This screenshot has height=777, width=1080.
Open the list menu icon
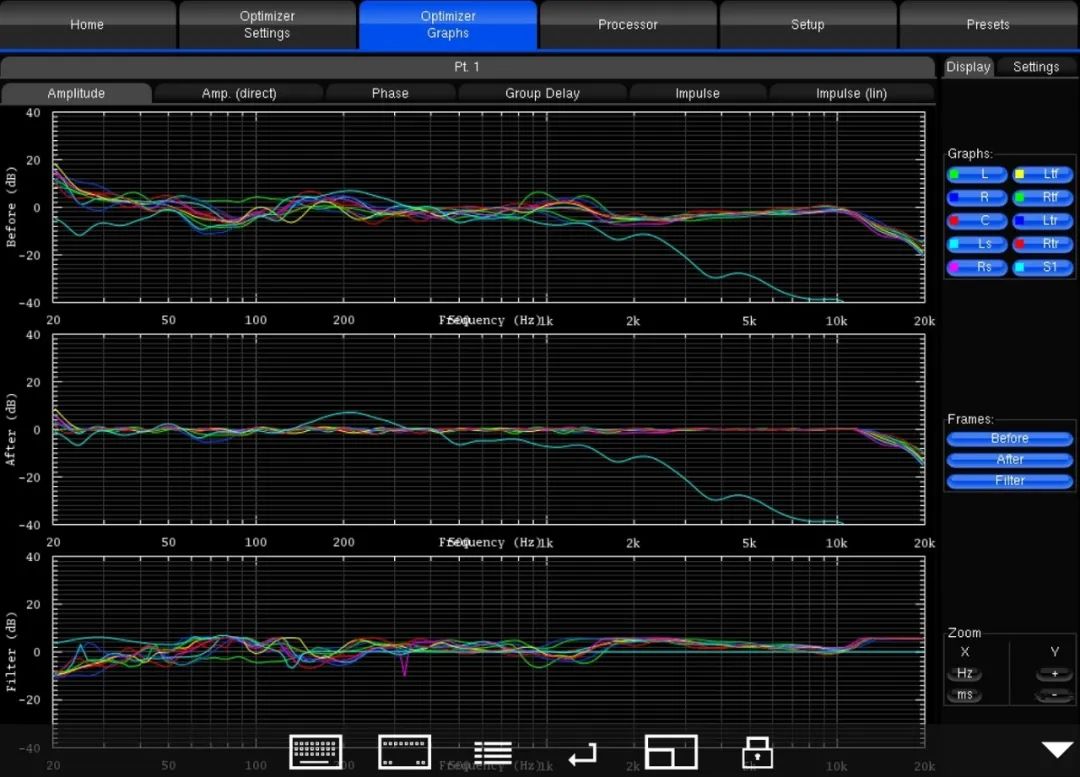[493, 753]
